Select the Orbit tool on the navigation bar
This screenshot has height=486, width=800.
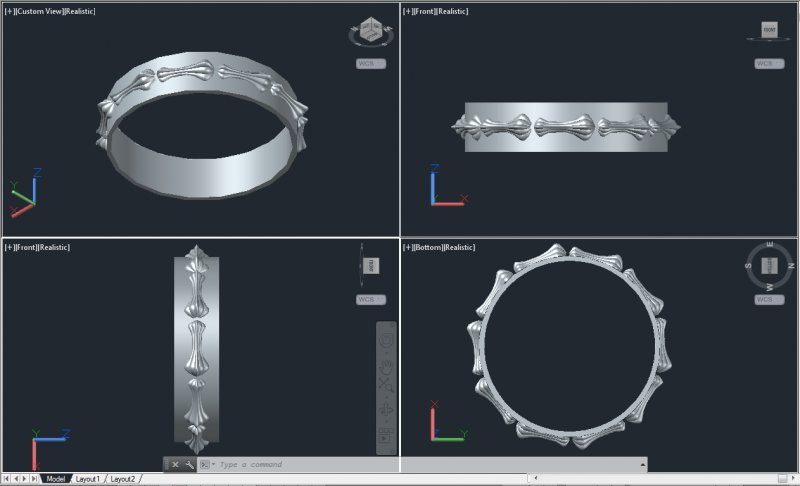[x=386, y=409]
